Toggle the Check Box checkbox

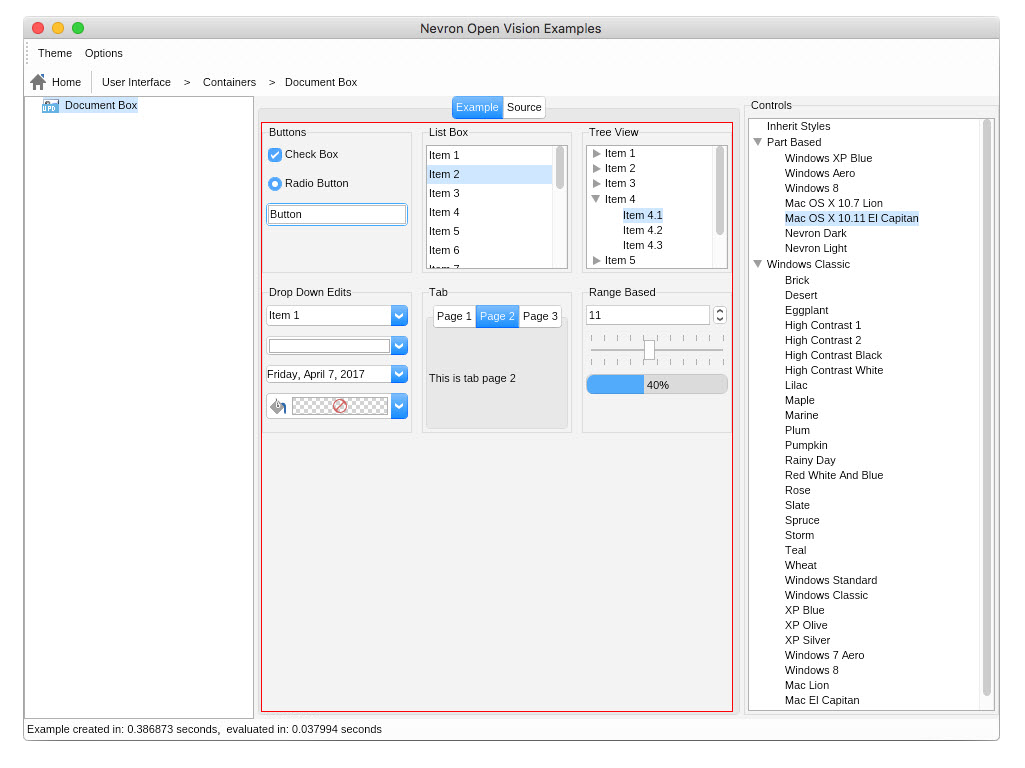(x=275, y=155)
